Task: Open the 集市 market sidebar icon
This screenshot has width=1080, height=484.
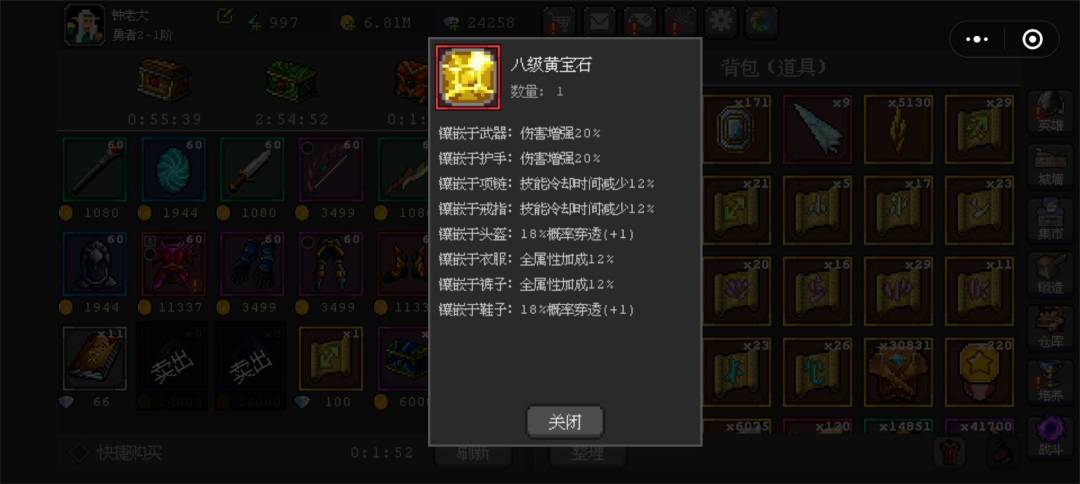Action: (x=1050, y=220)
